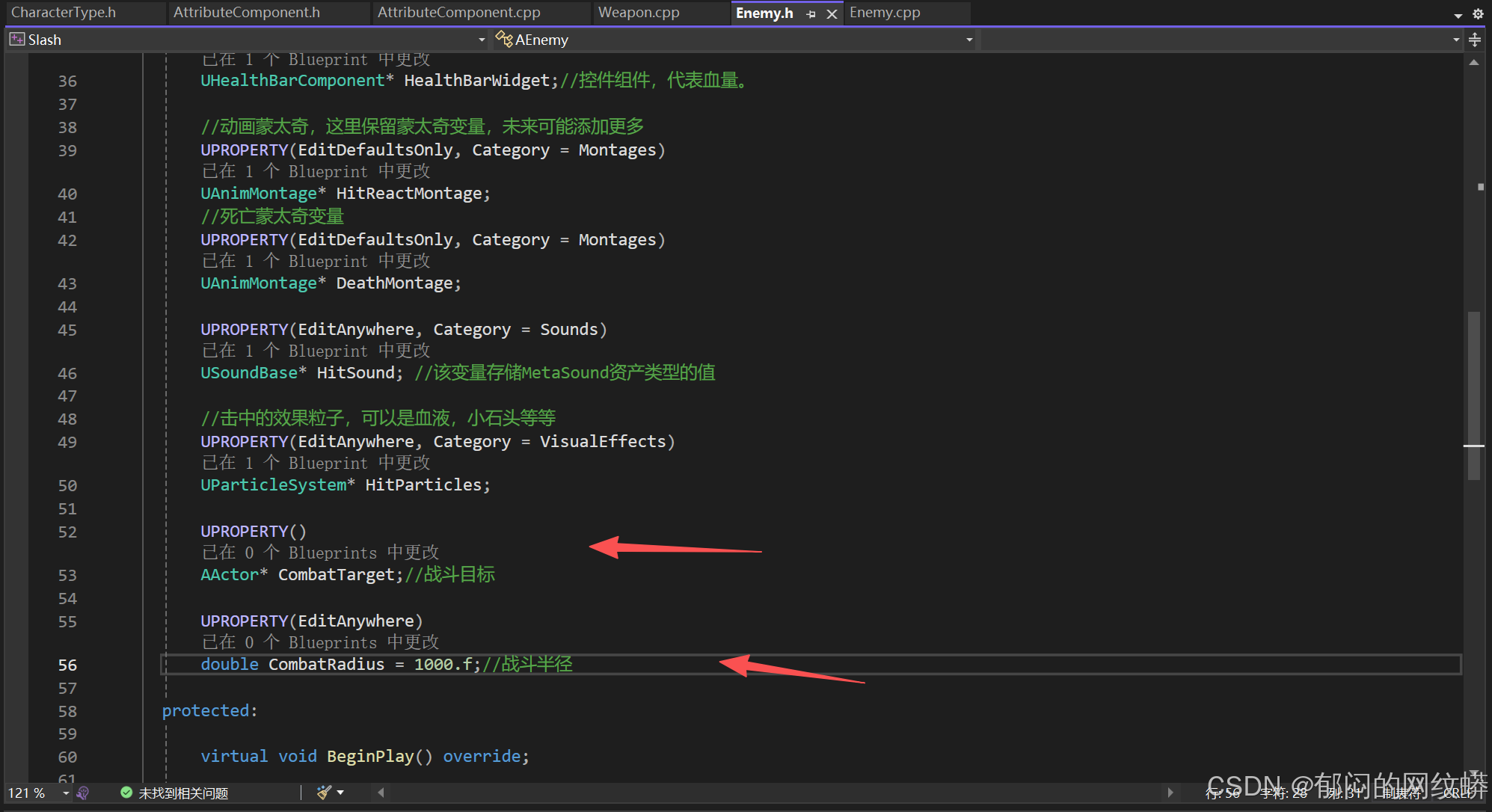Open the 121 % zoom level dropdown
The height and width of the screenshot is (812, 1492).
66,793
